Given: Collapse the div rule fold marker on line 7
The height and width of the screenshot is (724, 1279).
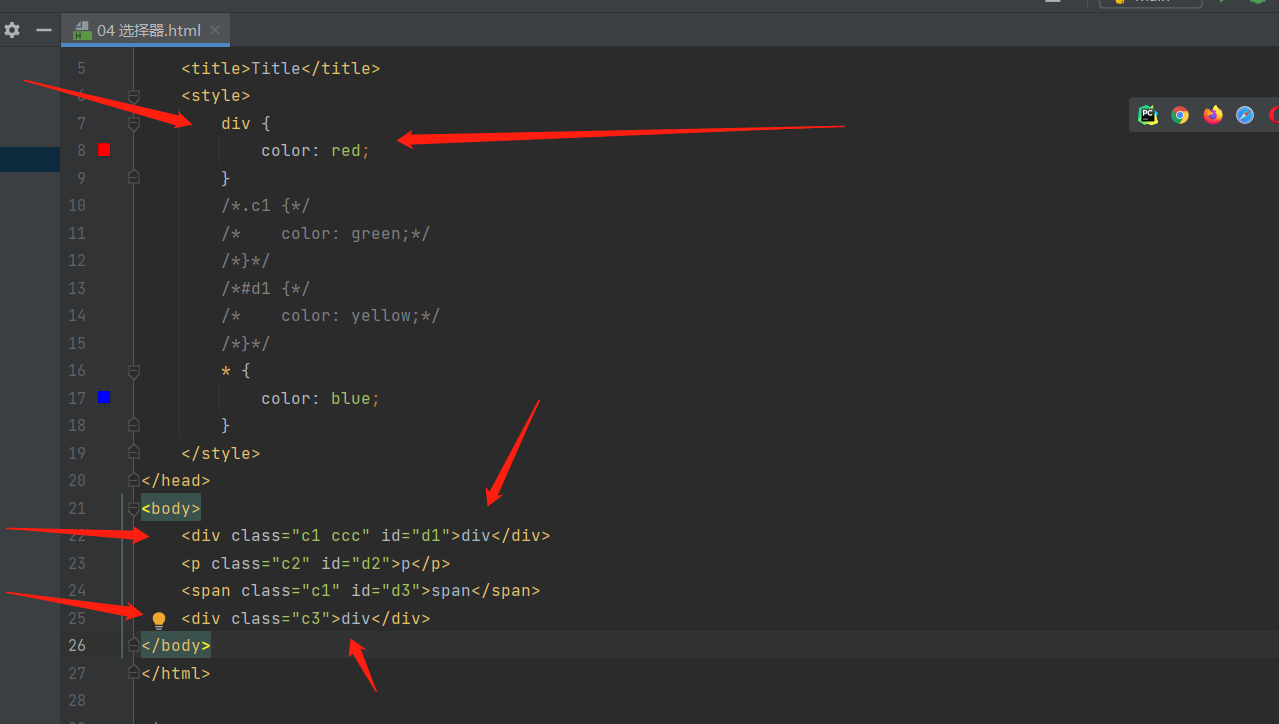Looking at the screenshot, I should [133, 124].
